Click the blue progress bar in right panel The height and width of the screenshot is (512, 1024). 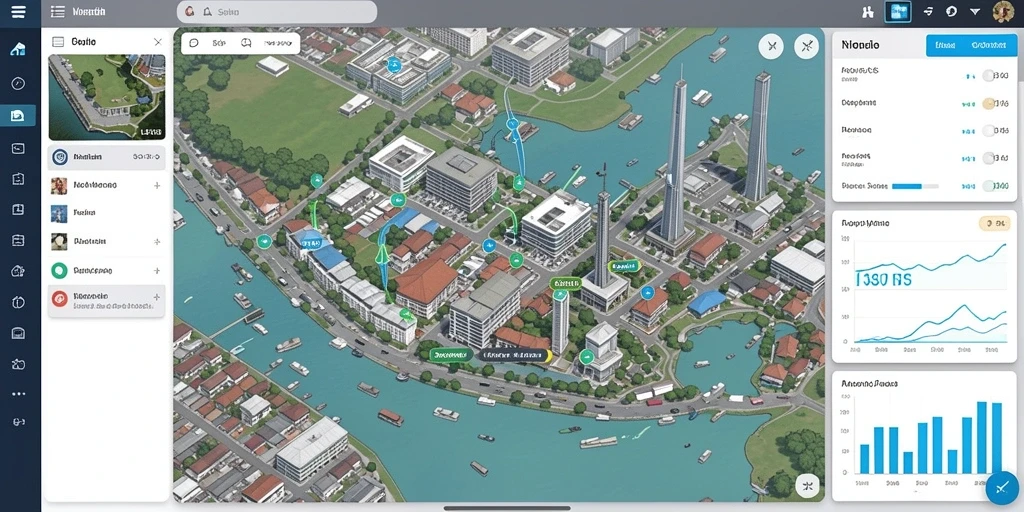(915, 186)
